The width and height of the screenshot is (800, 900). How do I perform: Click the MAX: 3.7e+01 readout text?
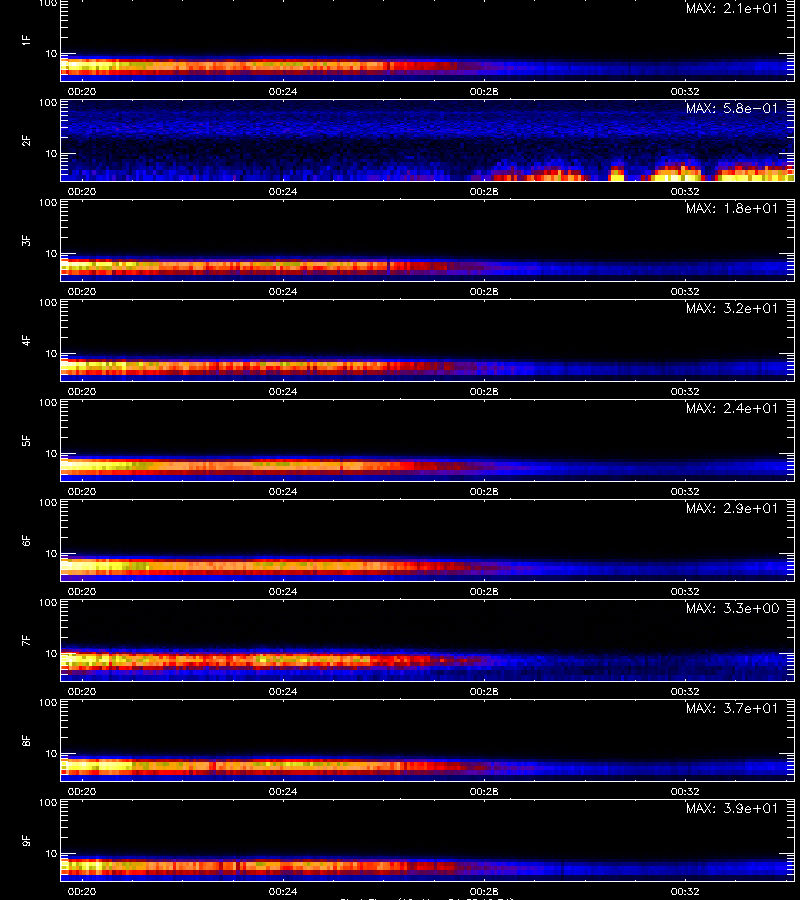pos(732,708)
